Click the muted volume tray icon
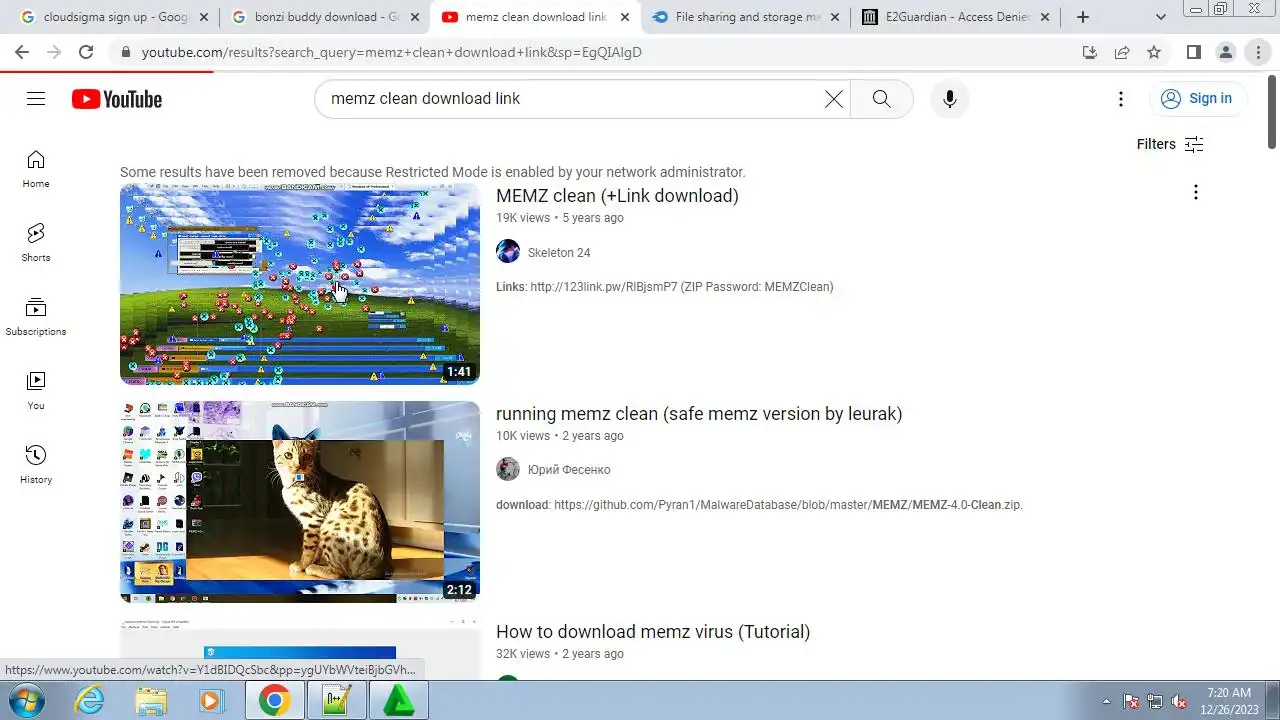Screen dimensions: 1280x720 [x=1180, y=701]
